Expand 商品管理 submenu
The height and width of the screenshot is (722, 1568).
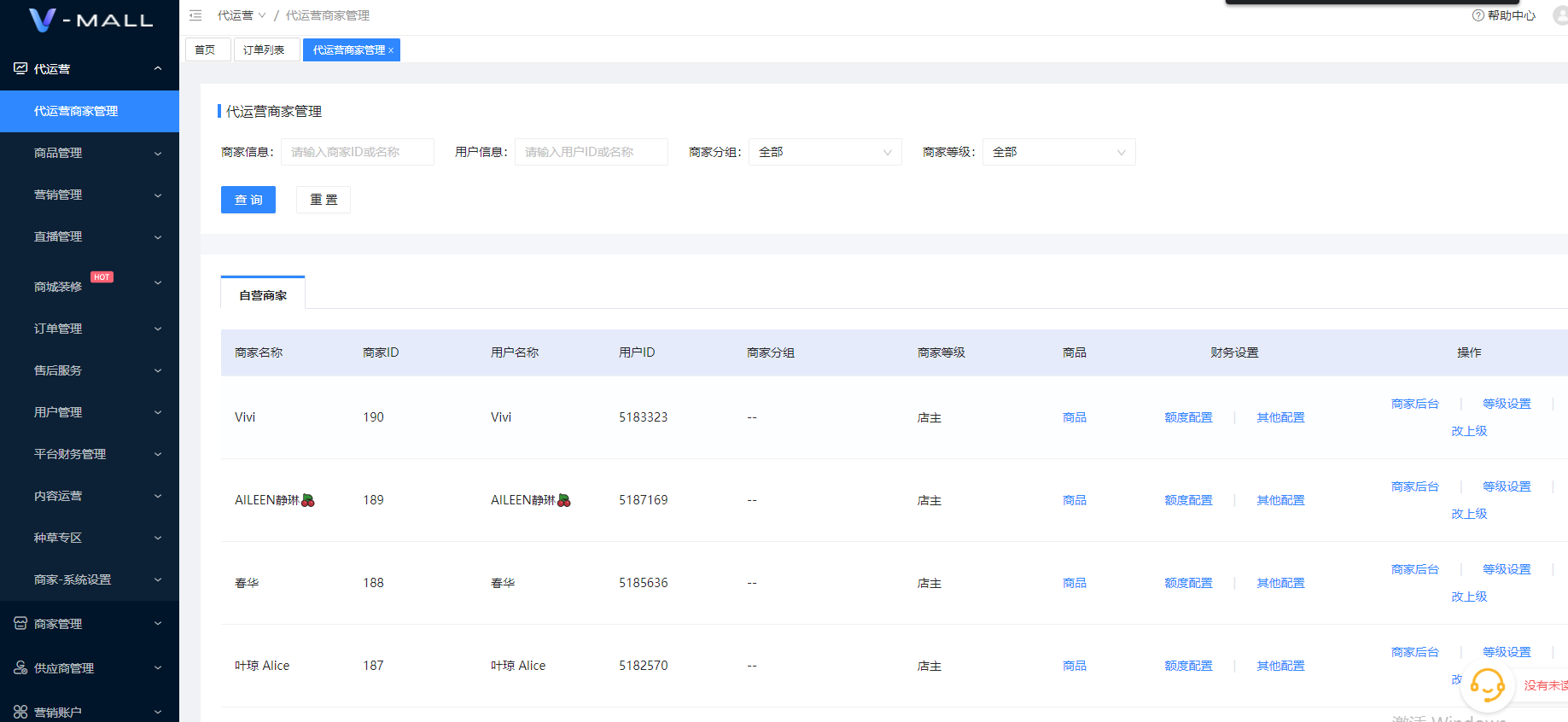point(158,154)
